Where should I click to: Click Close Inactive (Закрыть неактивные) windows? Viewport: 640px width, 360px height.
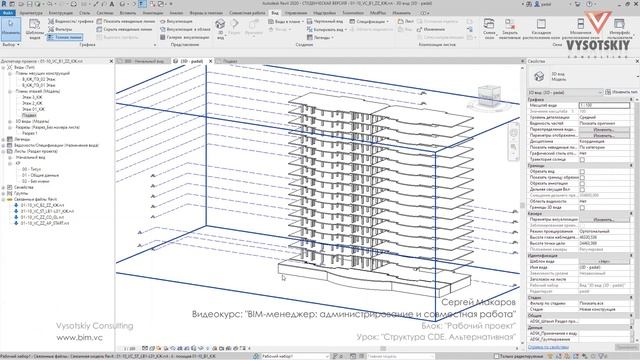(x=509, y=29)
